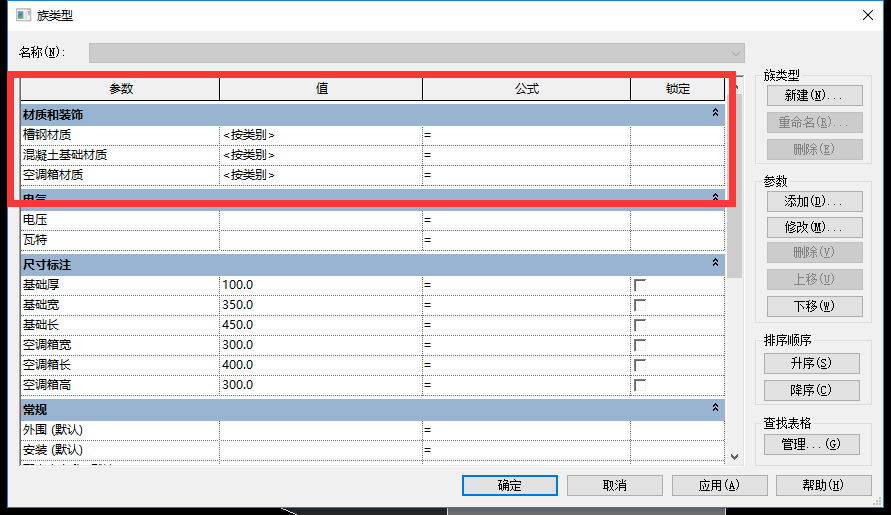
Task: Click the value cell for 电压
Action: click(x=321, y=219)
